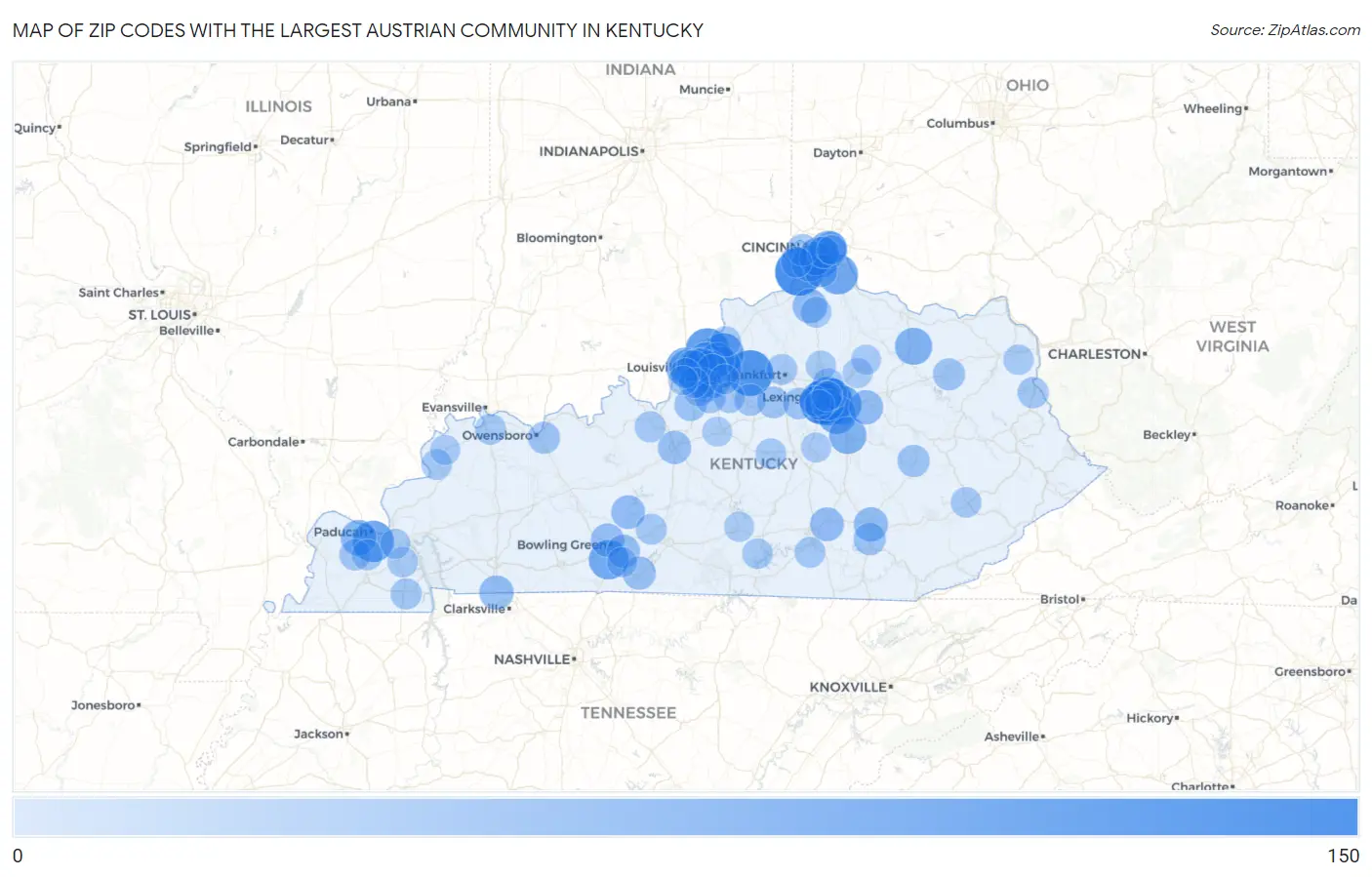Click the Columbus city label

(x=958, y=123)
